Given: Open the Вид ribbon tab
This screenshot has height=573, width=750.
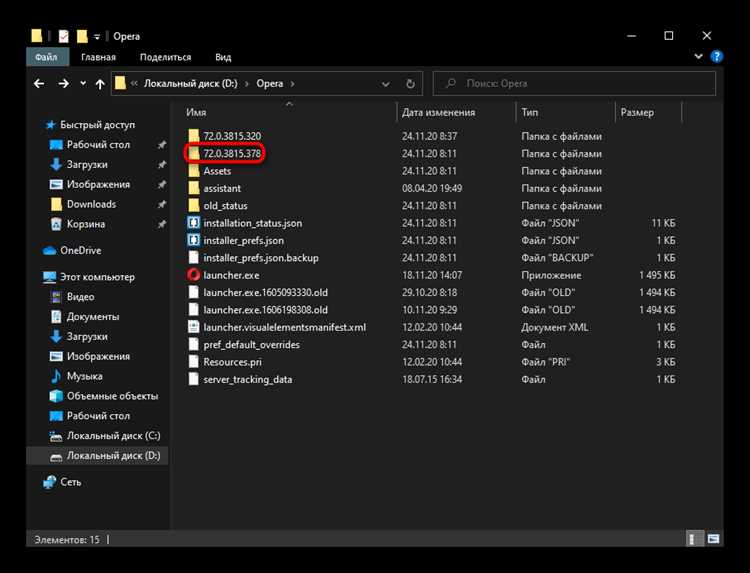Looking at the screenshot, I should (223, 57).
